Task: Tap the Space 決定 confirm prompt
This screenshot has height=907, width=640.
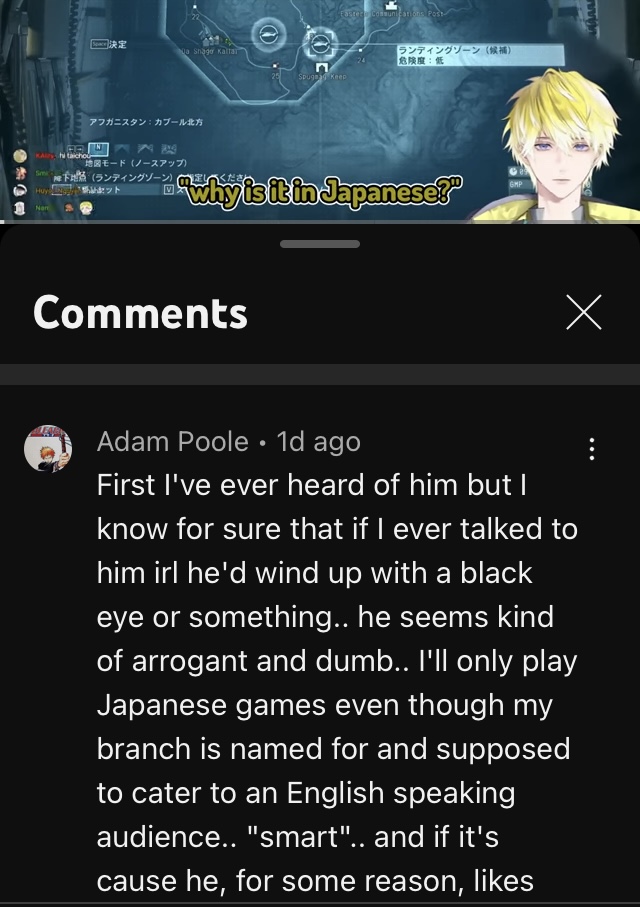Action: point(109,44)
